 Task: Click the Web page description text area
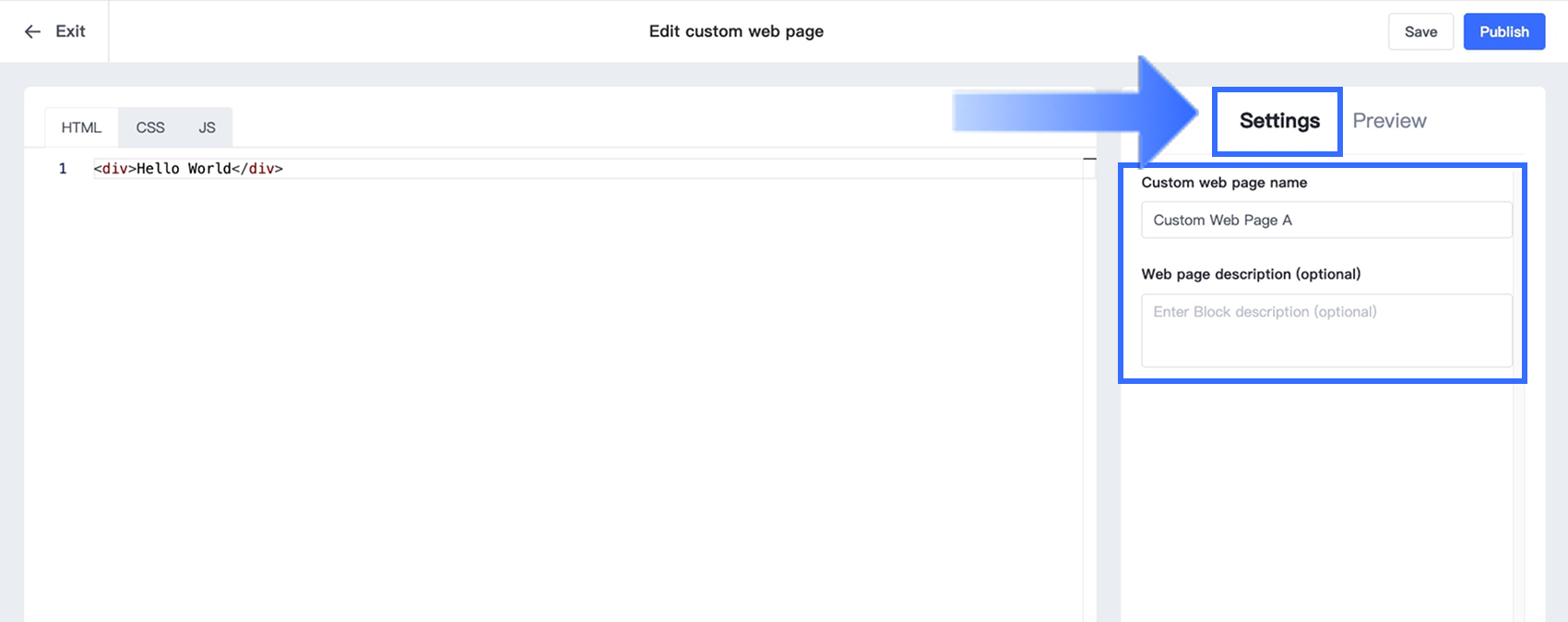pyautogui.click(x=1325, y=329)
